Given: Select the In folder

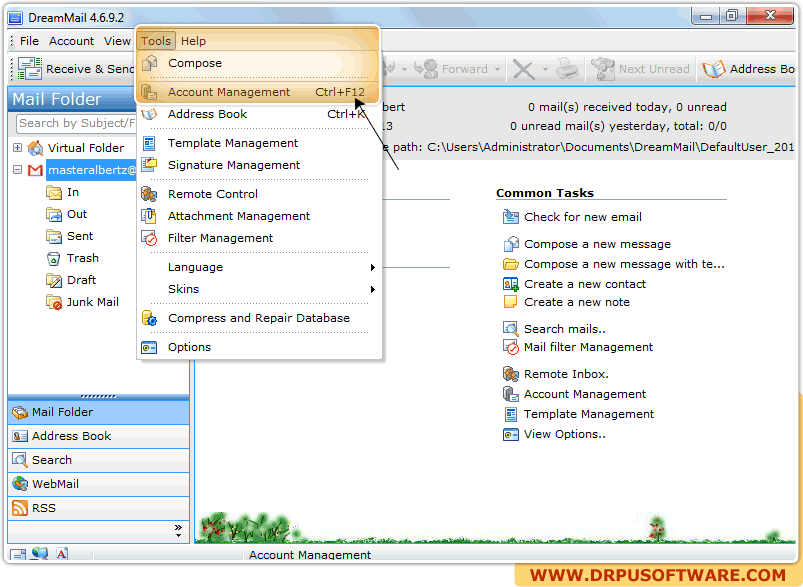Looking at the screenshot, I should coord(73,192).
